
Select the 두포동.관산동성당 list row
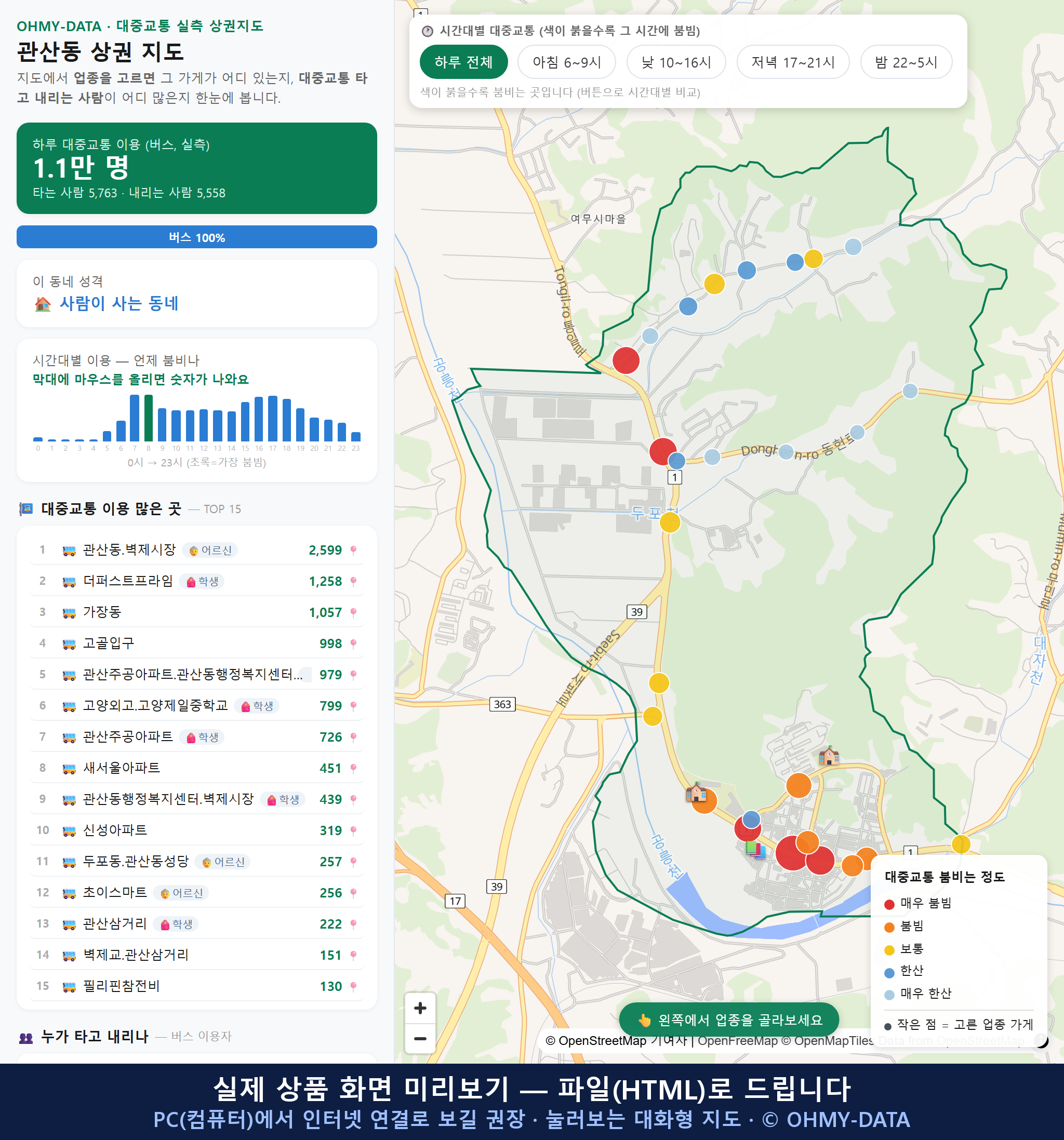click(196, 861)
